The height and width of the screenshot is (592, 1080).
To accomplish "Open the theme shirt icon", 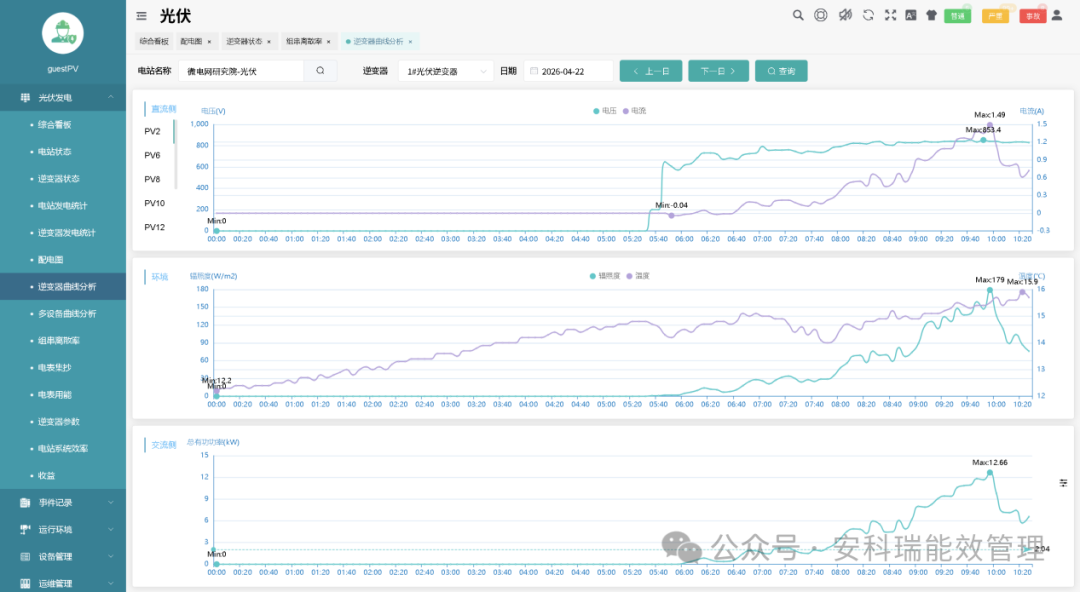I will click(931, 16).
